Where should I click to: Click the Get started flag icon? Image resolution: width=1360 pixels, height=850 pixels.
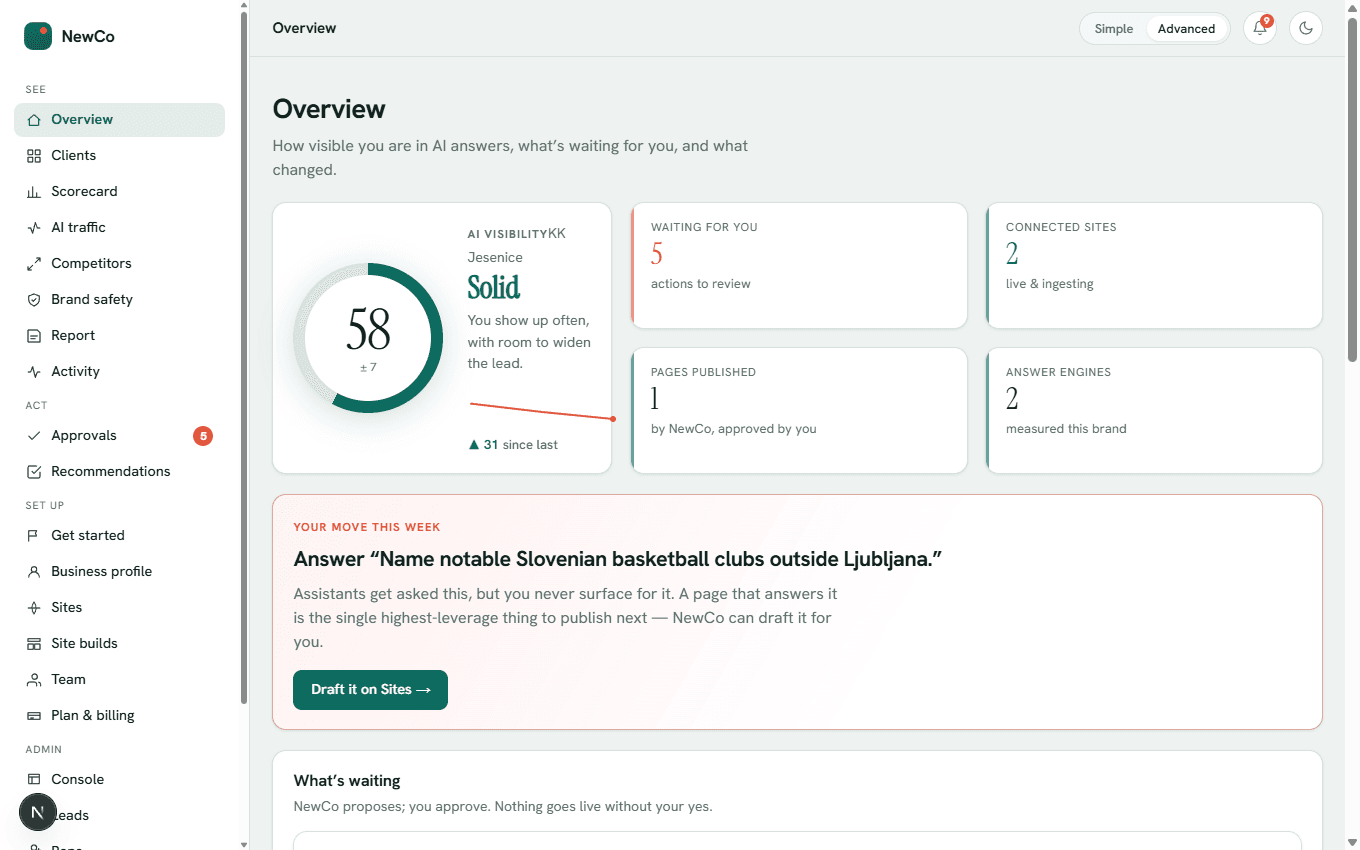34,536
